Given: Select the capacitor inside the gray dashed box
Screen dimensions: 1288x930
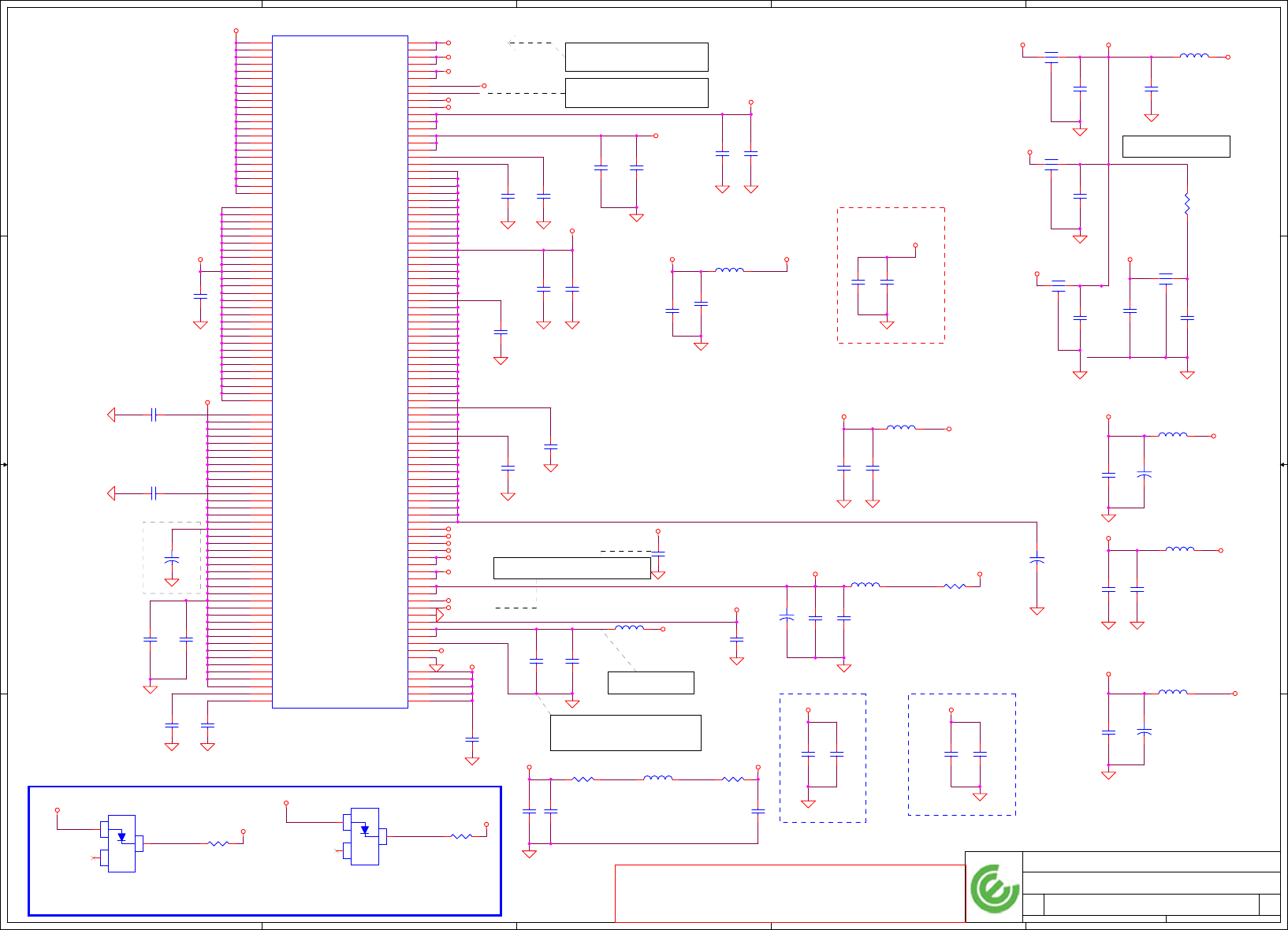Looking at the screenshot, I should pos(172,559).
